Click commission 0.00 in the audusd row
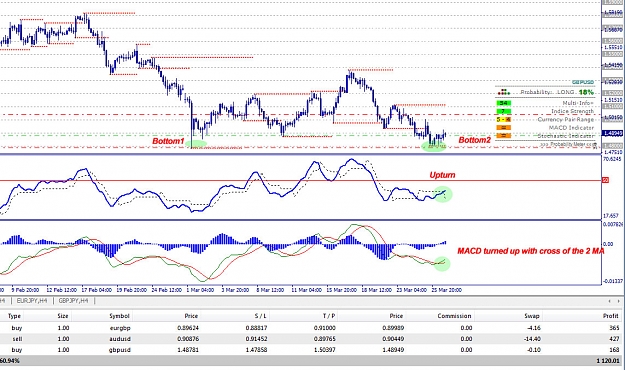This screenshot has width=625, height=370. pos(466,339)
